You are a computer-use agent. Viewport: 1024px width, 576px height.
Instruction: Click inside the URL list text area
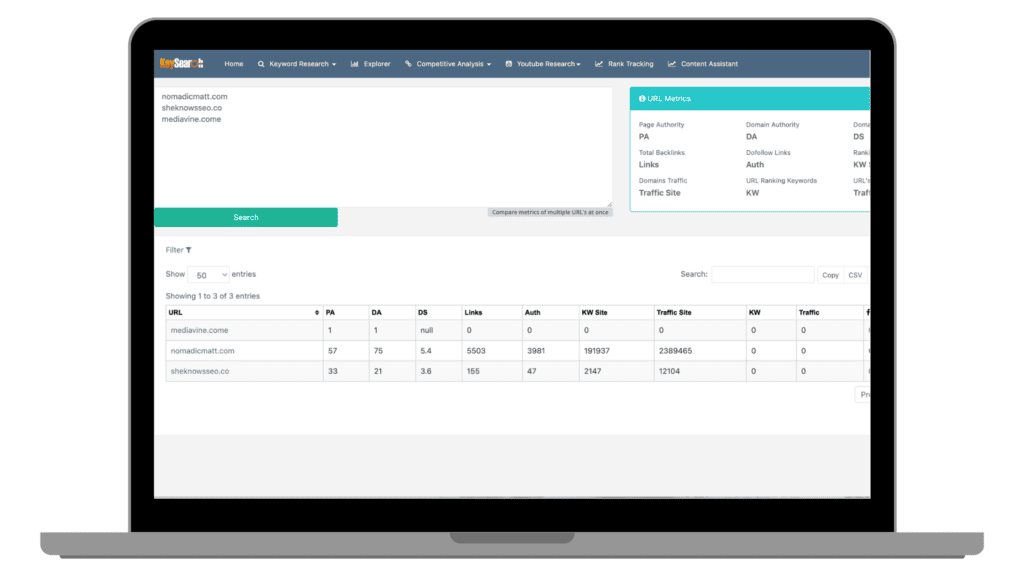point(383,147)
